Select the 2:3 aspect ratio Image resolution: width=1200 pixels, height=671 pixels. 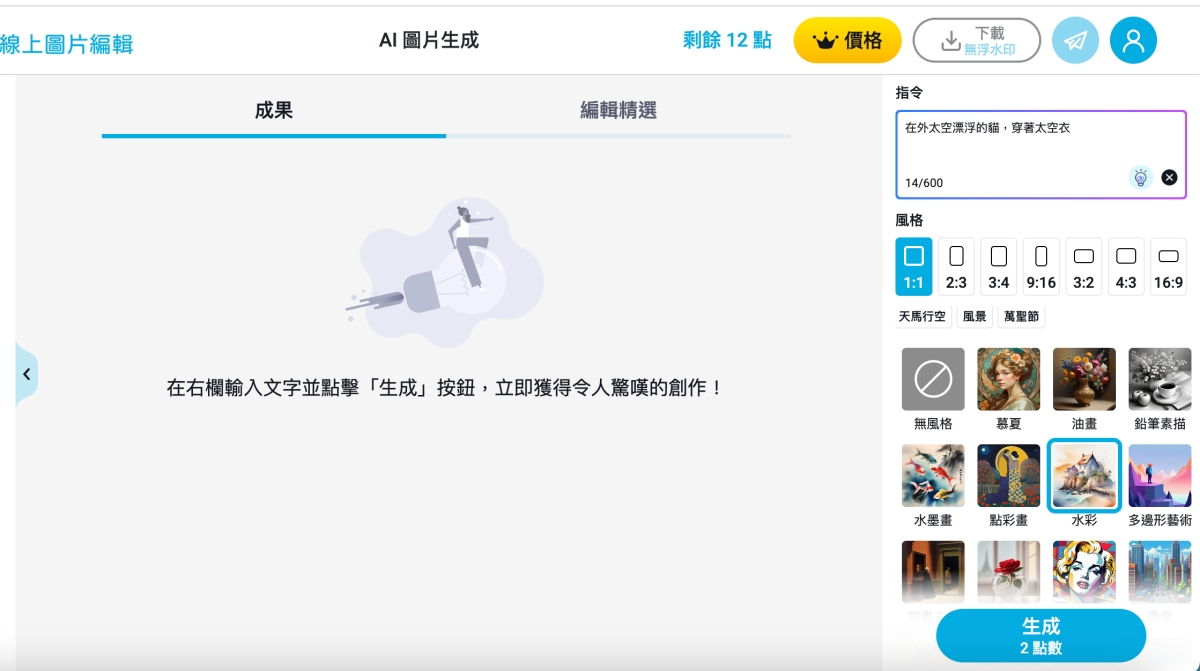click(x=956, y=267)
